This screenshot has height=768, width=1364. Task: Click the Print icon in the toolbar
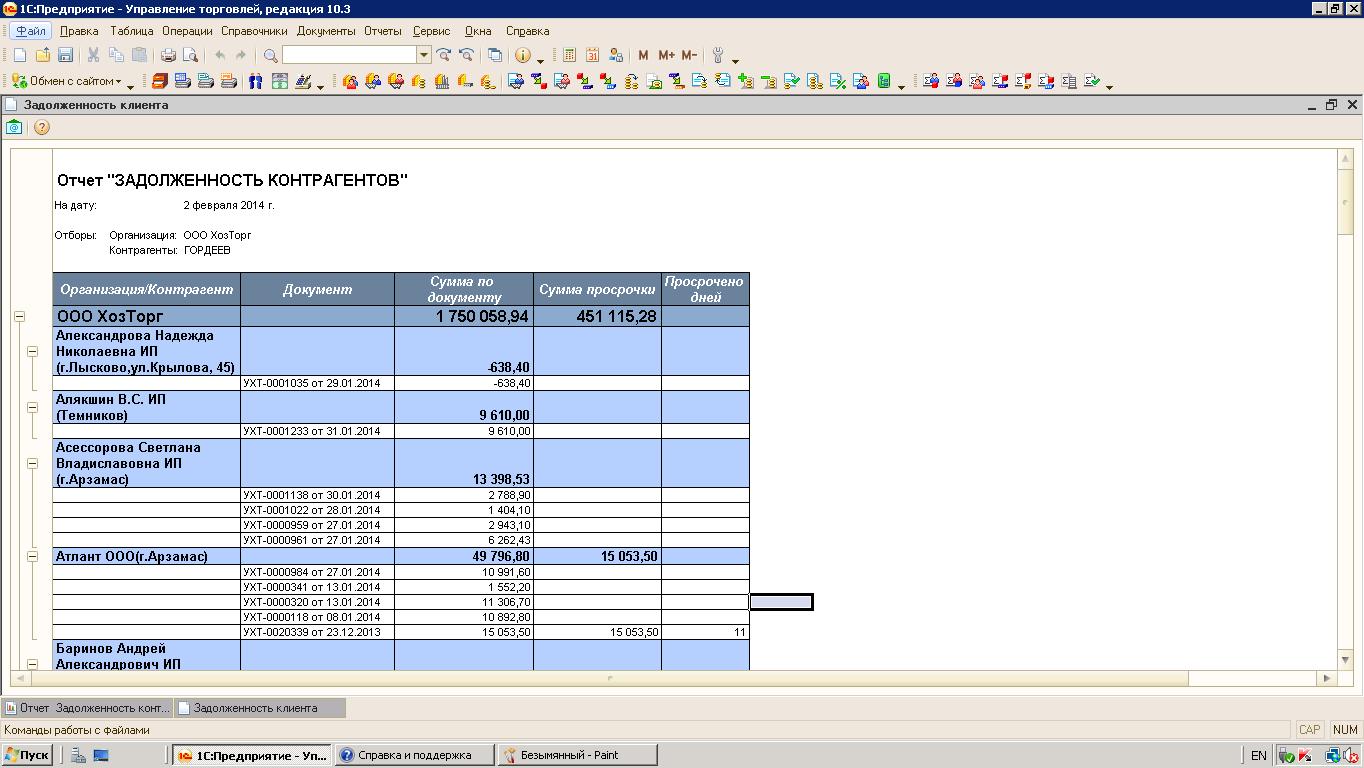click(168, 56)
